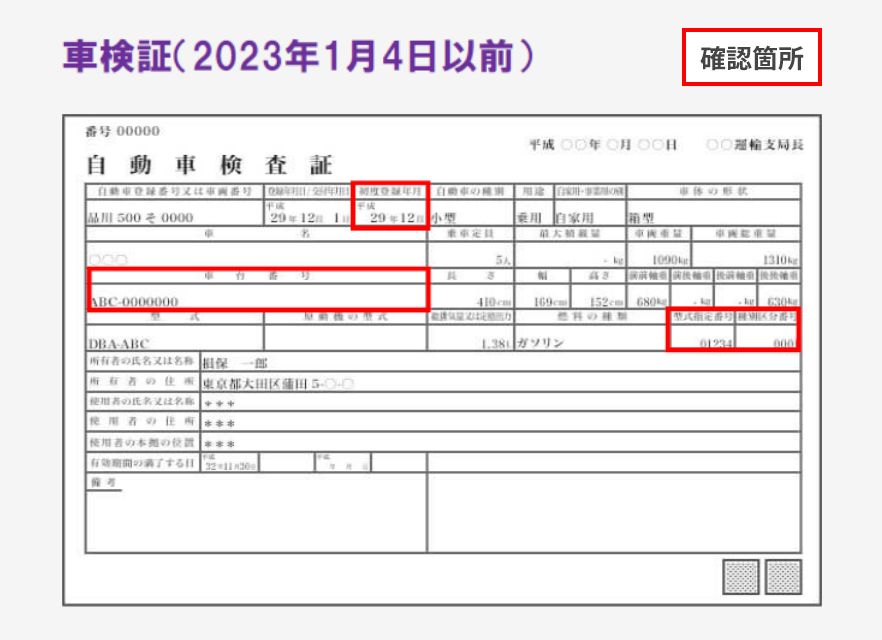The image size is (882, 640).
Task: Click 番号 00000 at top left
Action: click(x=123, y=132)
